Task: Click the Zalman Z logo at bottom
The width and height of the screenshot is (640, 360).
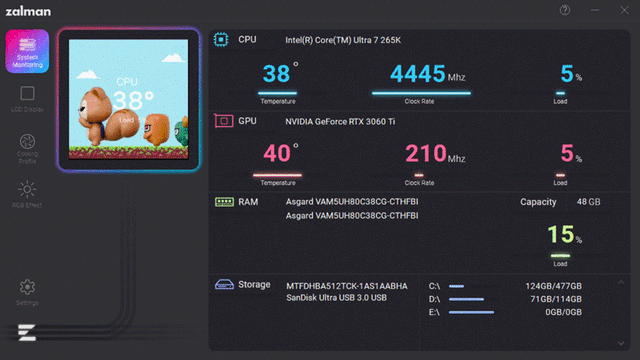Action: pyautogui.click(x=27, y=333)
